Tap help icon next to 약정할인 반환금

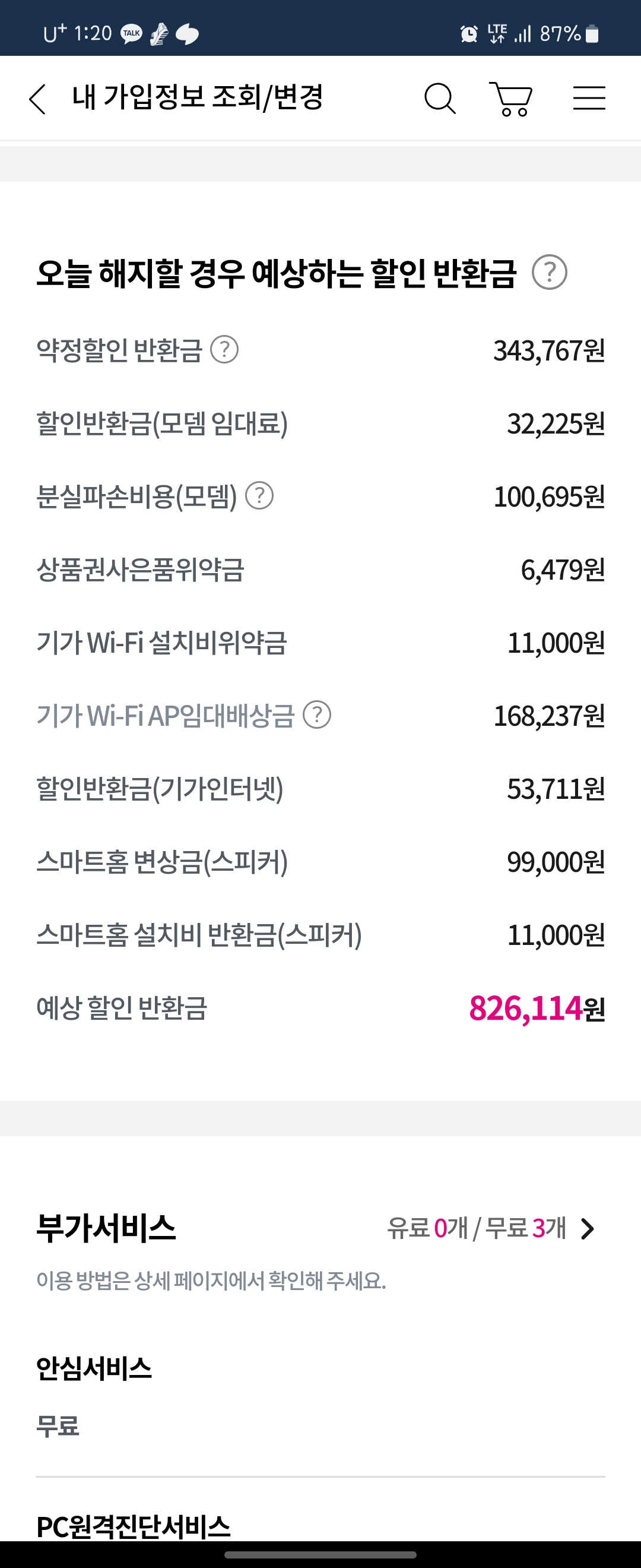click(x=224, y=349)
